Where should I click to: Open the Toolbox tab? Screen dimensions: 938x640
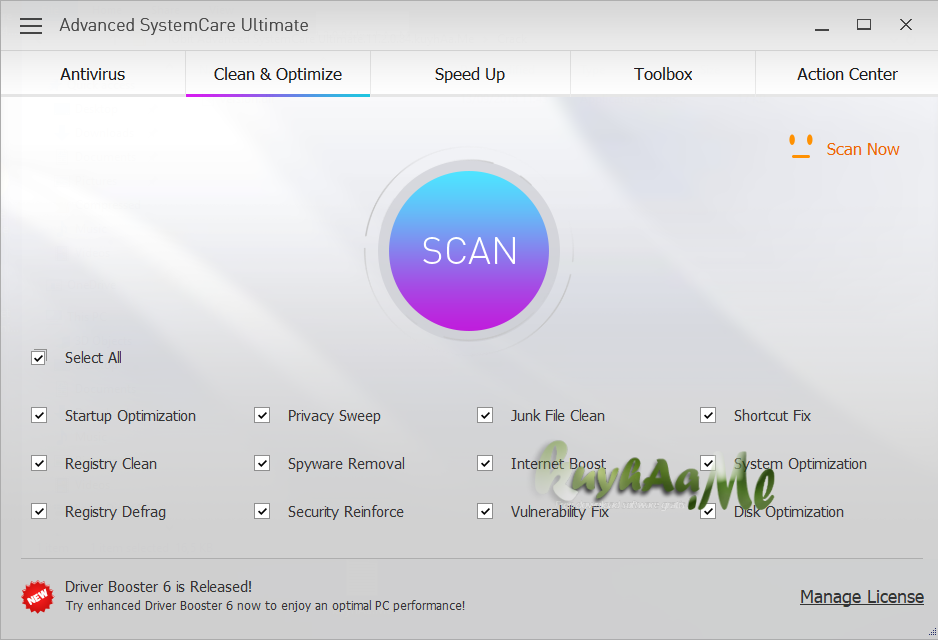(x=663, y=74)
